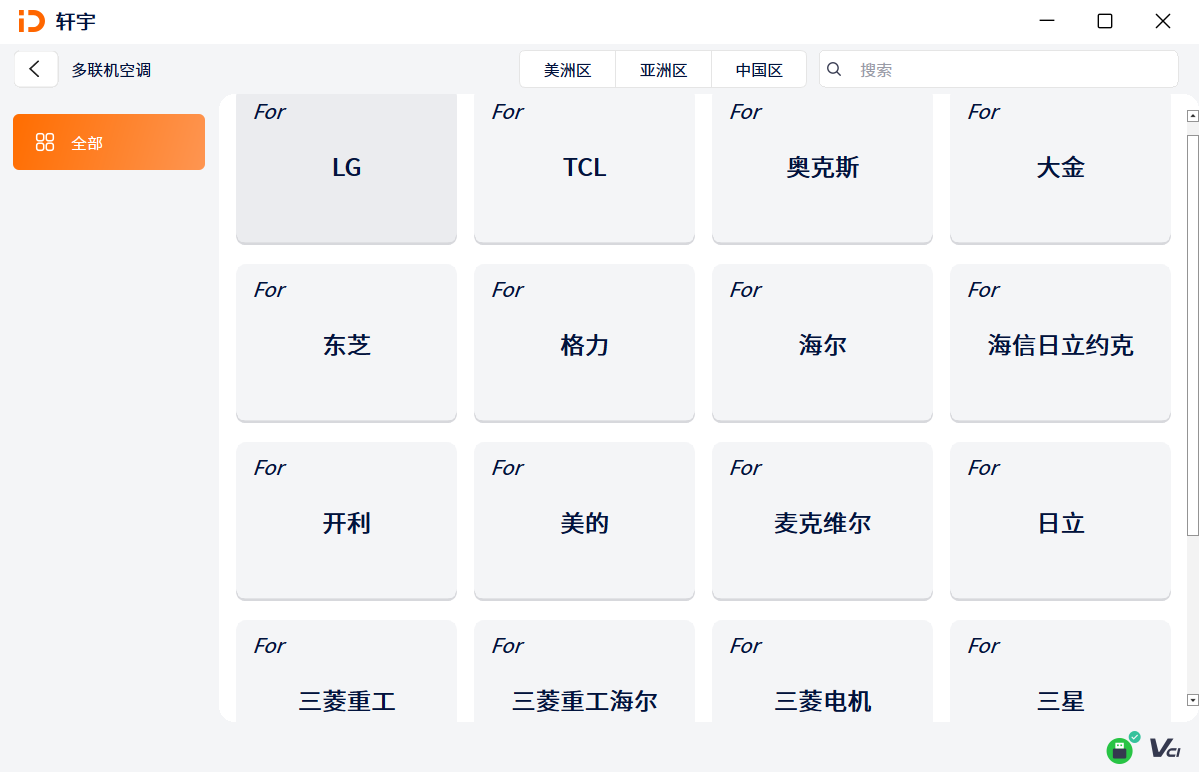Switch to the 中国区 tab
Image resolution: width=1199 pixels, height=772 pixels.
(758, 69)
